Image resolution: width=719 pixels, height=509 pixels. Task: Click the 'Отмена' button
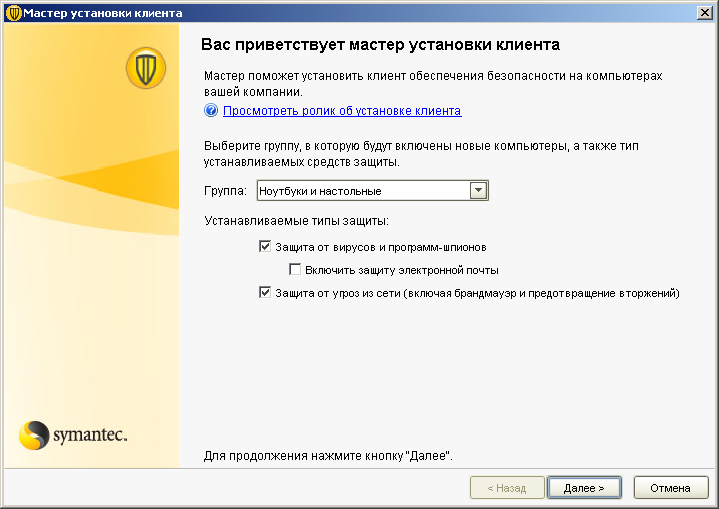click(670, 488)
